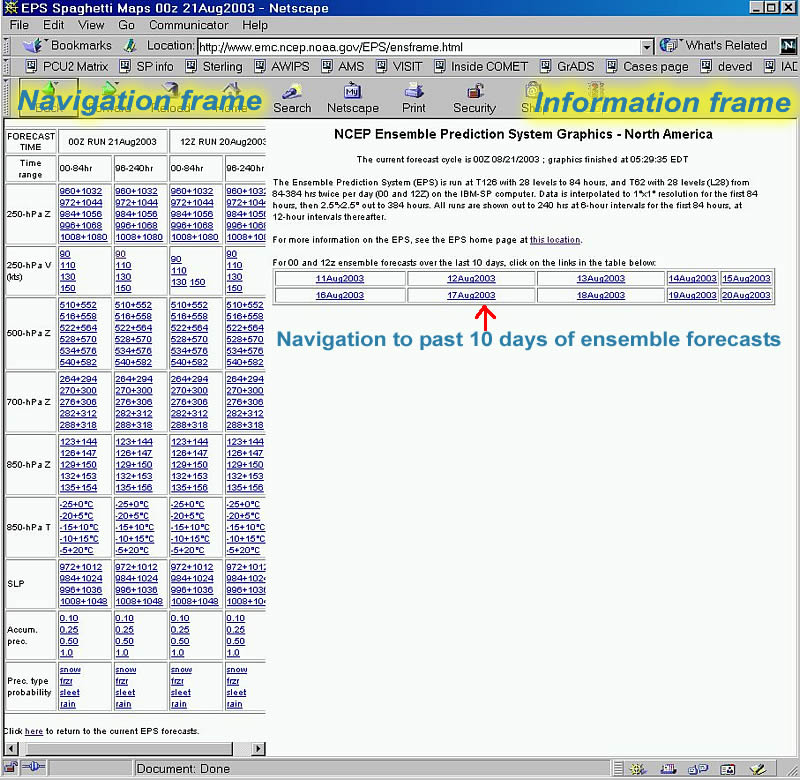
Task: Click the page proxy icon beside Location
Action: pos(130,46)
